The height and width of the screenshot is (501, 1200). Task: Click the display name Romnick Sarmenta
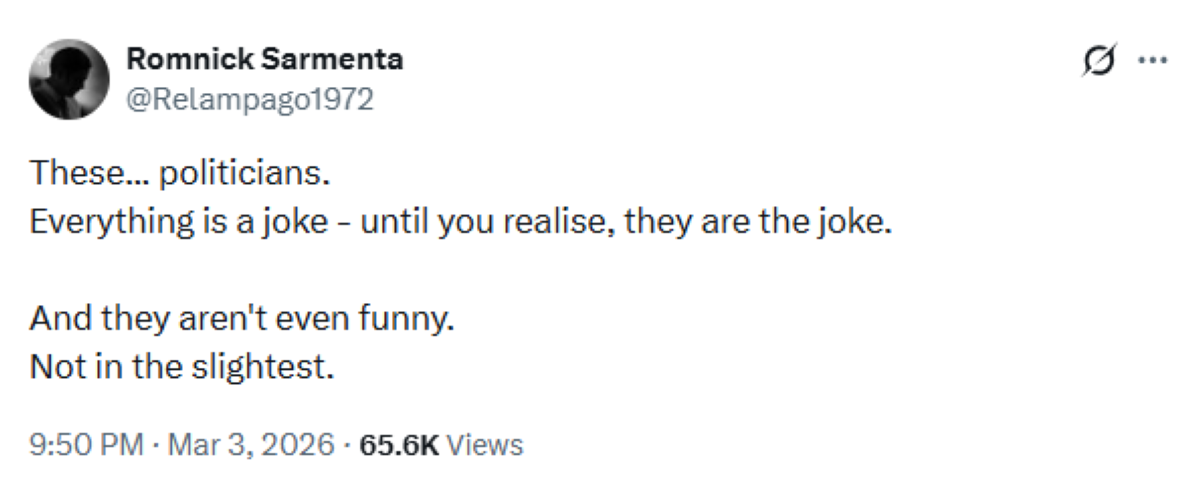265,60
